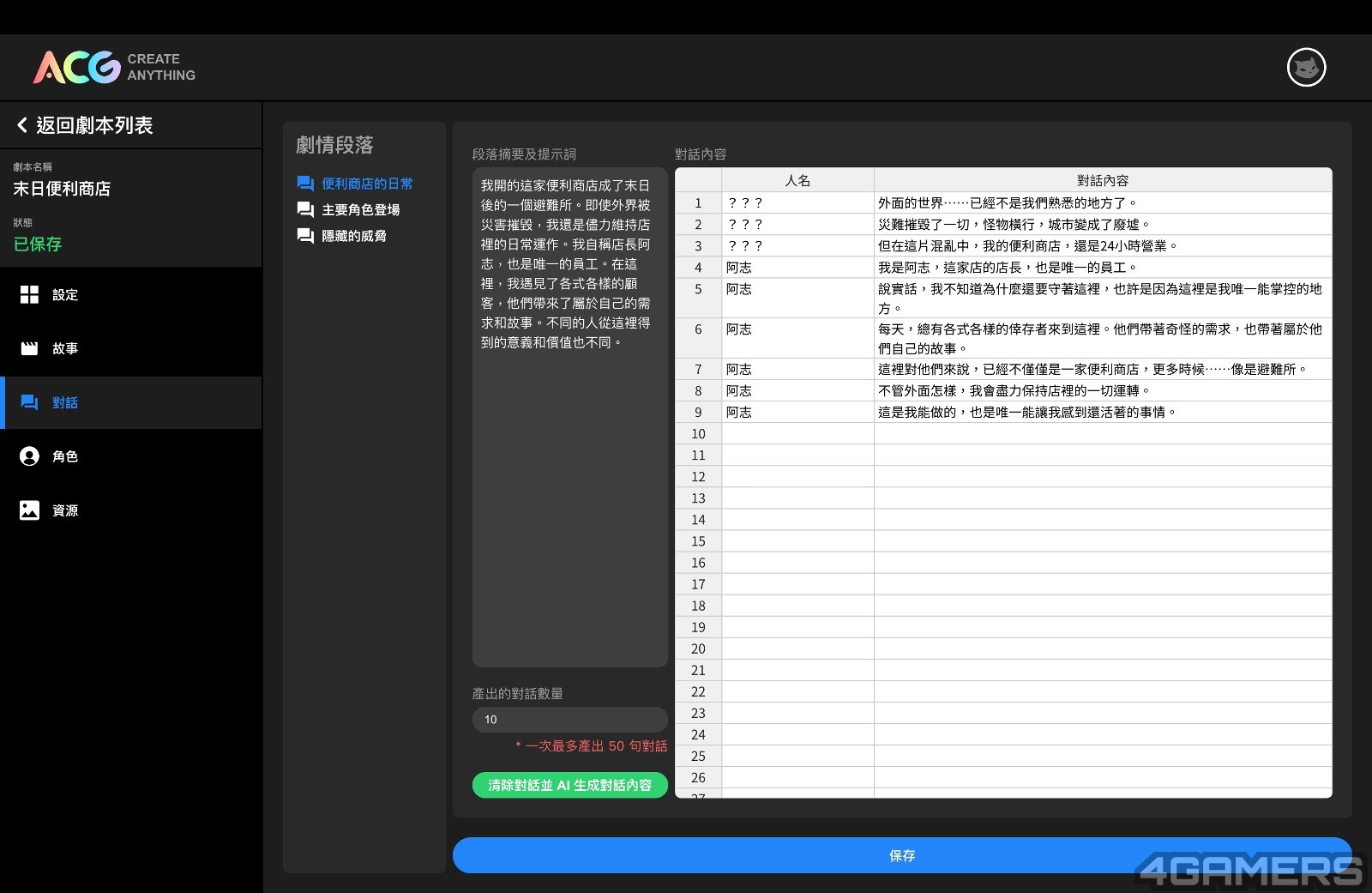Click the 對話內容 column header
This screenshot has width=1372, height=893.
click(x=1103, y=180)
